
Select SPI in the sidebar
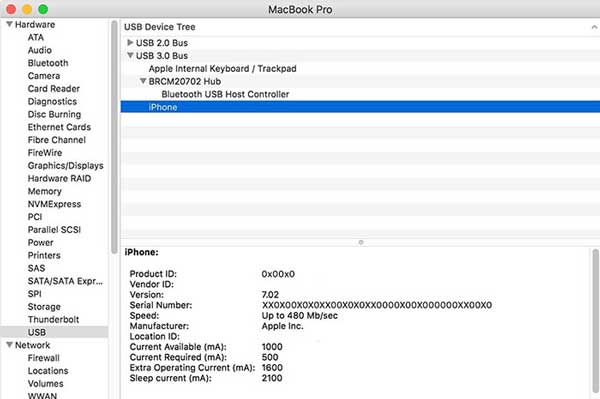point(34,294)
